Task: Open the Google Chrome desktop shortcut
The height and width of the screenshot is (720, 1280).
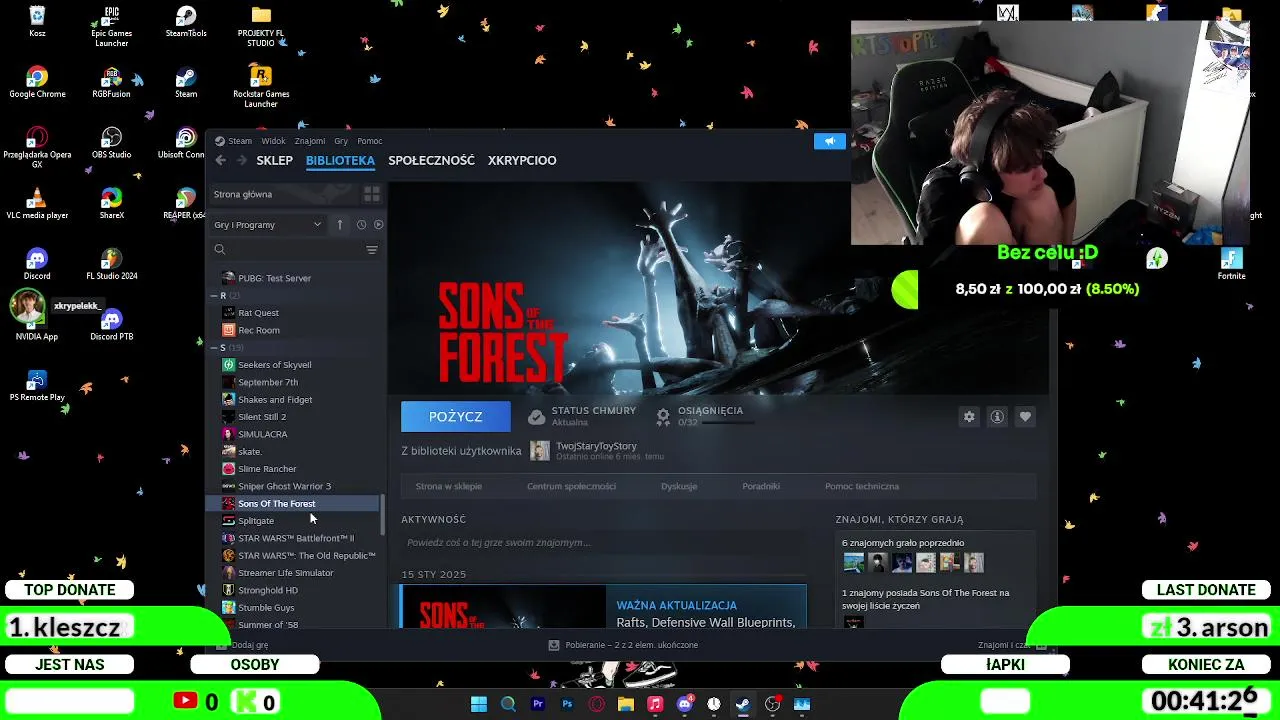Action: 37,83
